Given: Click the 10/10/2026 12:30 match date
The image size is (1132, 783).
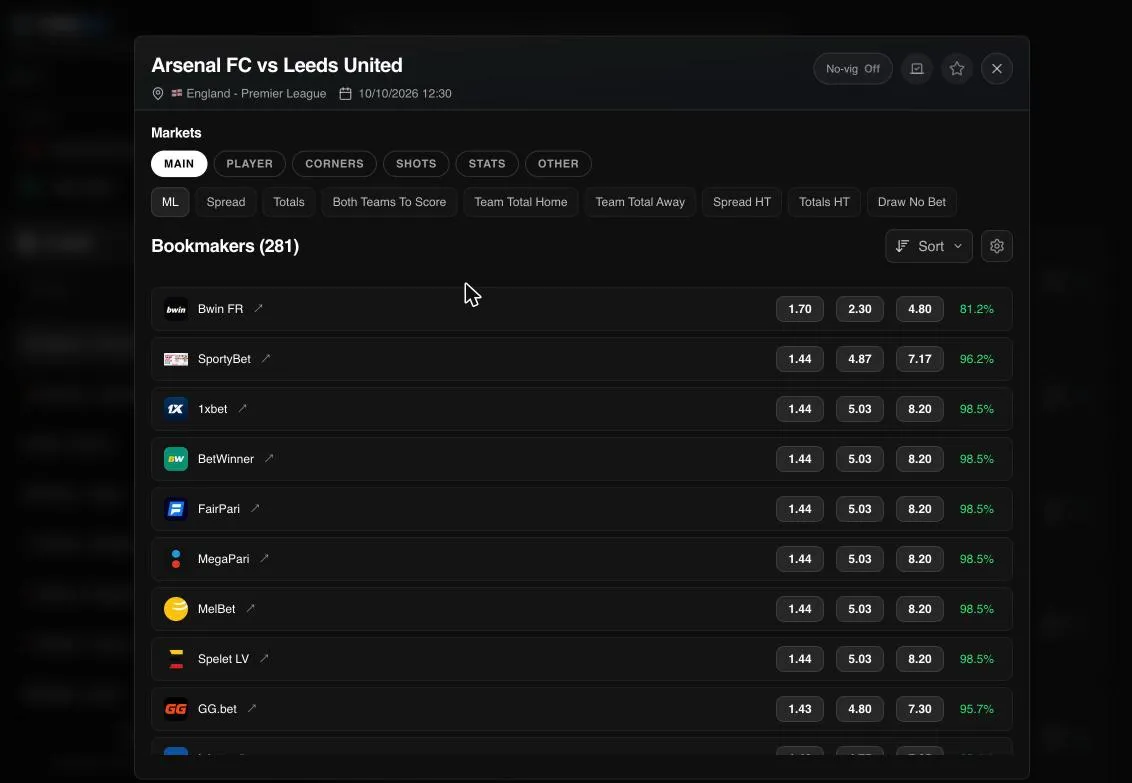Looking at the screenshot, I should (405, 94).
